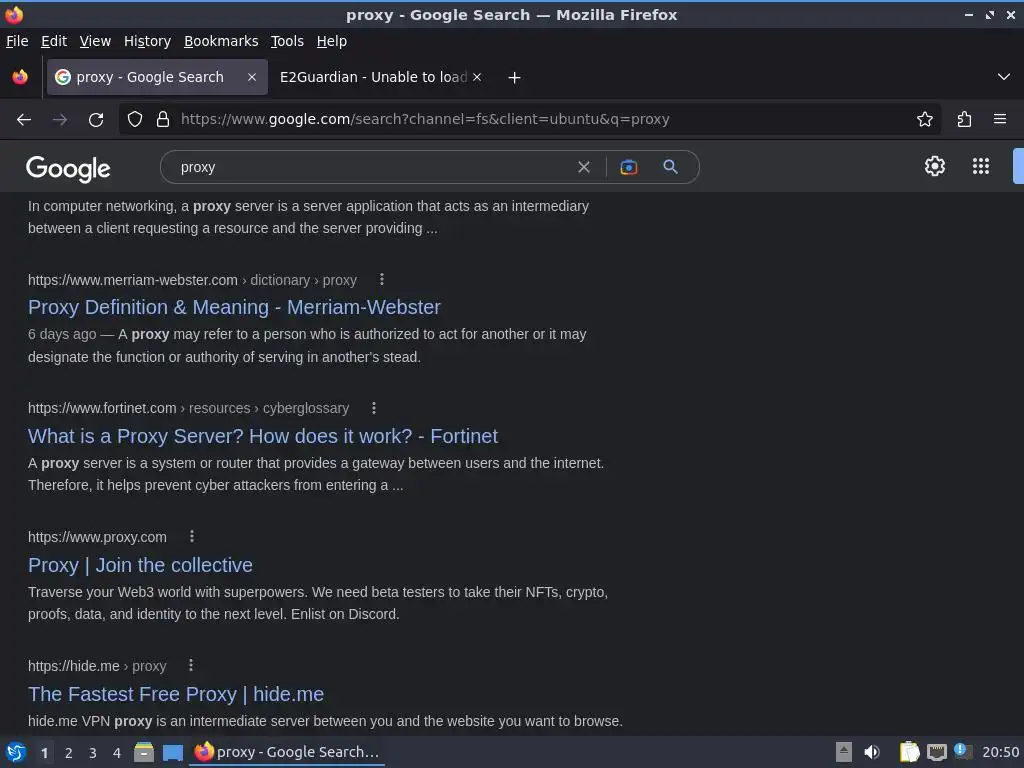Clear the Google search box text
The height and width of the screenshot is (768, 1024).
pyautogui.click(x=584, y=167)
